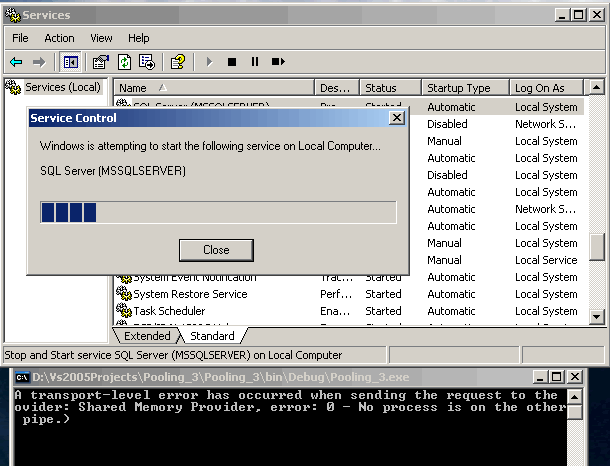
Task: Click the Refresh toolbar icon
Action: click(x=124, y=62)
